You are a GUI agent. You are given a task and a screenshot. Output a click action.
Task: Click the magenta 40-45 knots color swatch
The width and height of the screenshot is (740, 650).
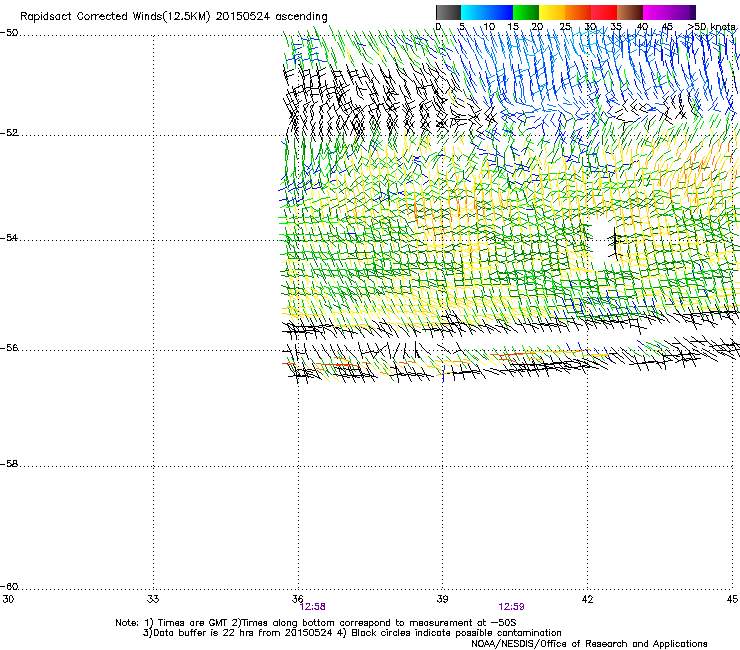(x=656, y=12)
